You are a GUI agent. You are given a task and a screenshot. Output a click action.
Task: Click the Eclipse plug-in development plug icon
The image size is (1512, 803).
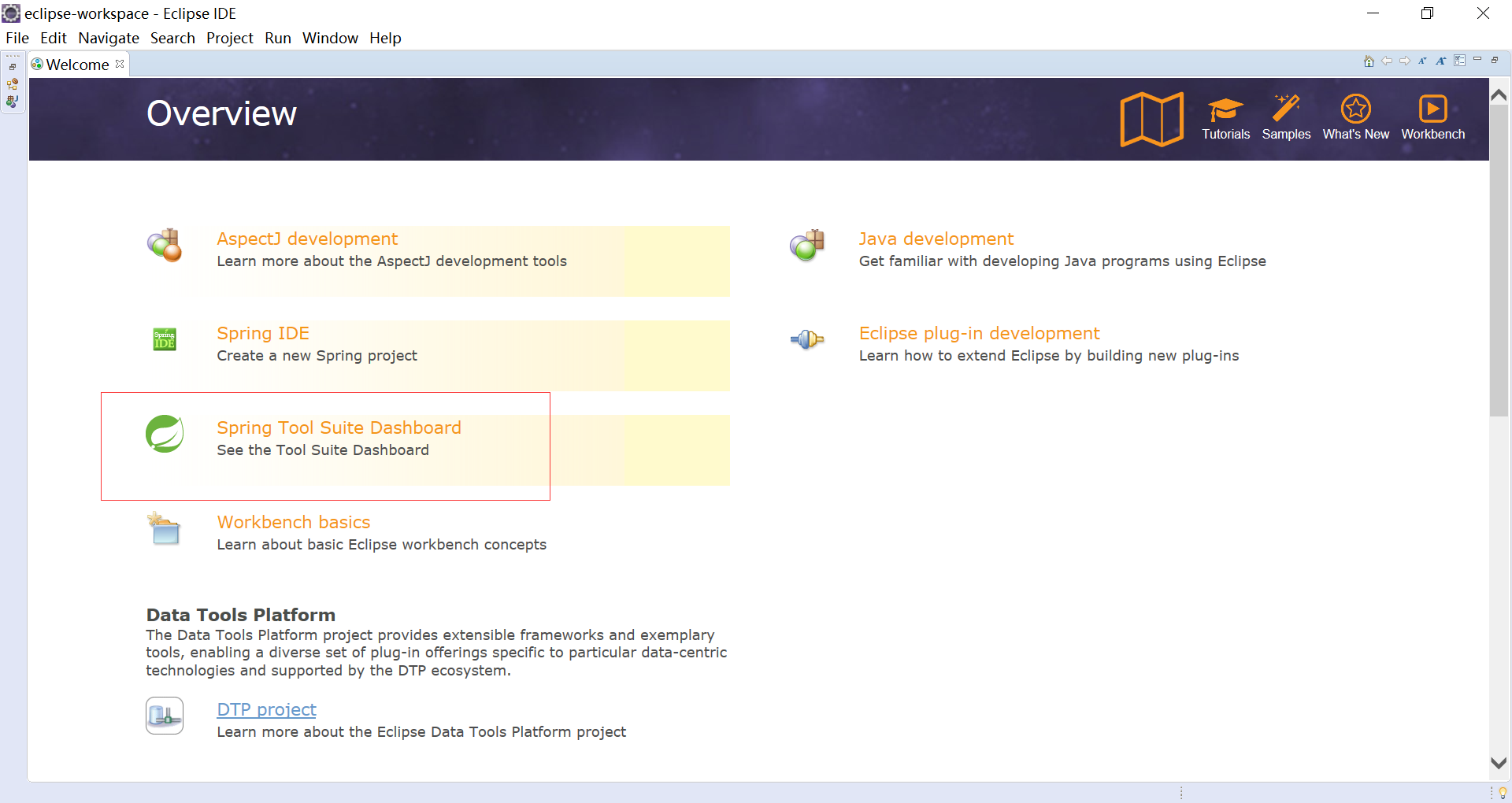point(807,339)
